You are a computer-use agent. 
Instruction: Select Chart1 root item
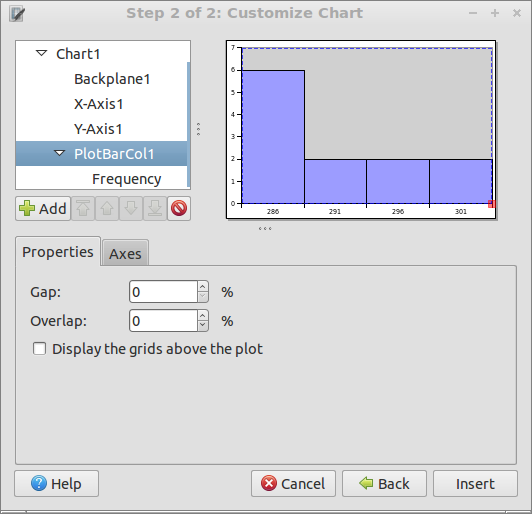click(x=78, y=54)
